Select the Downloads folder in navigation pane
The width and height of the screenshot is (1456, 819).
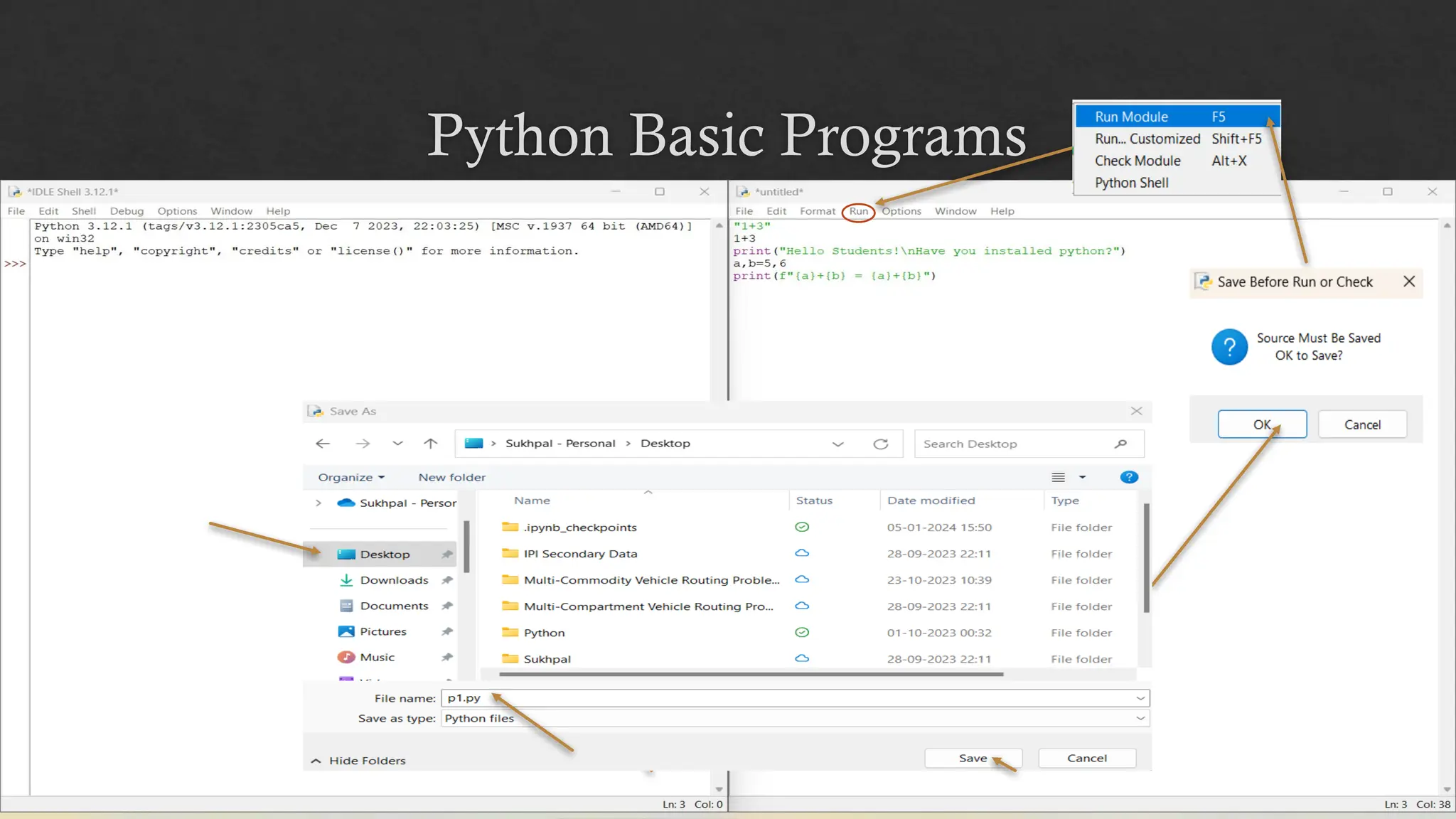click(x=394, y=580)
